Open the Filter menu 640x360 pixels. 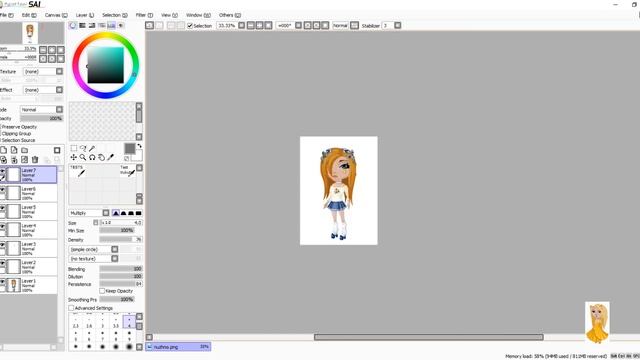(144, 15)
